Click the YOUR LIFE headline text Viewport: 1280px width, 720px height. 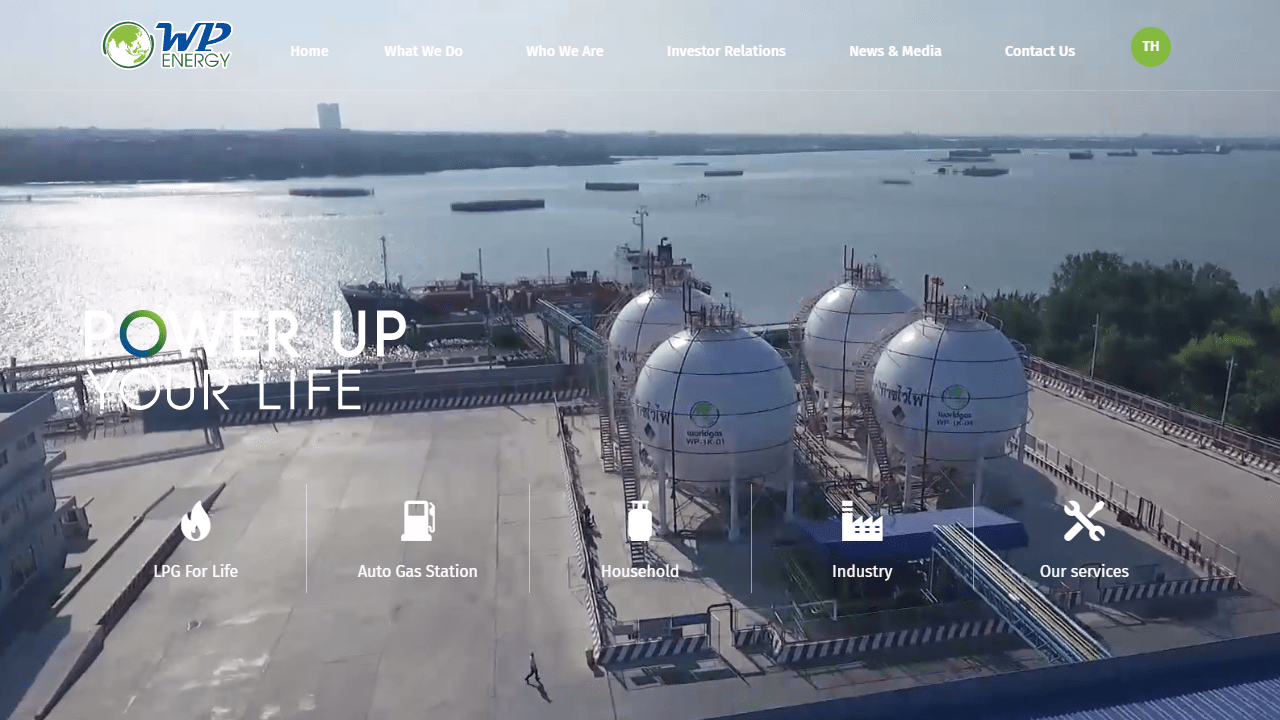coord(223,390)
